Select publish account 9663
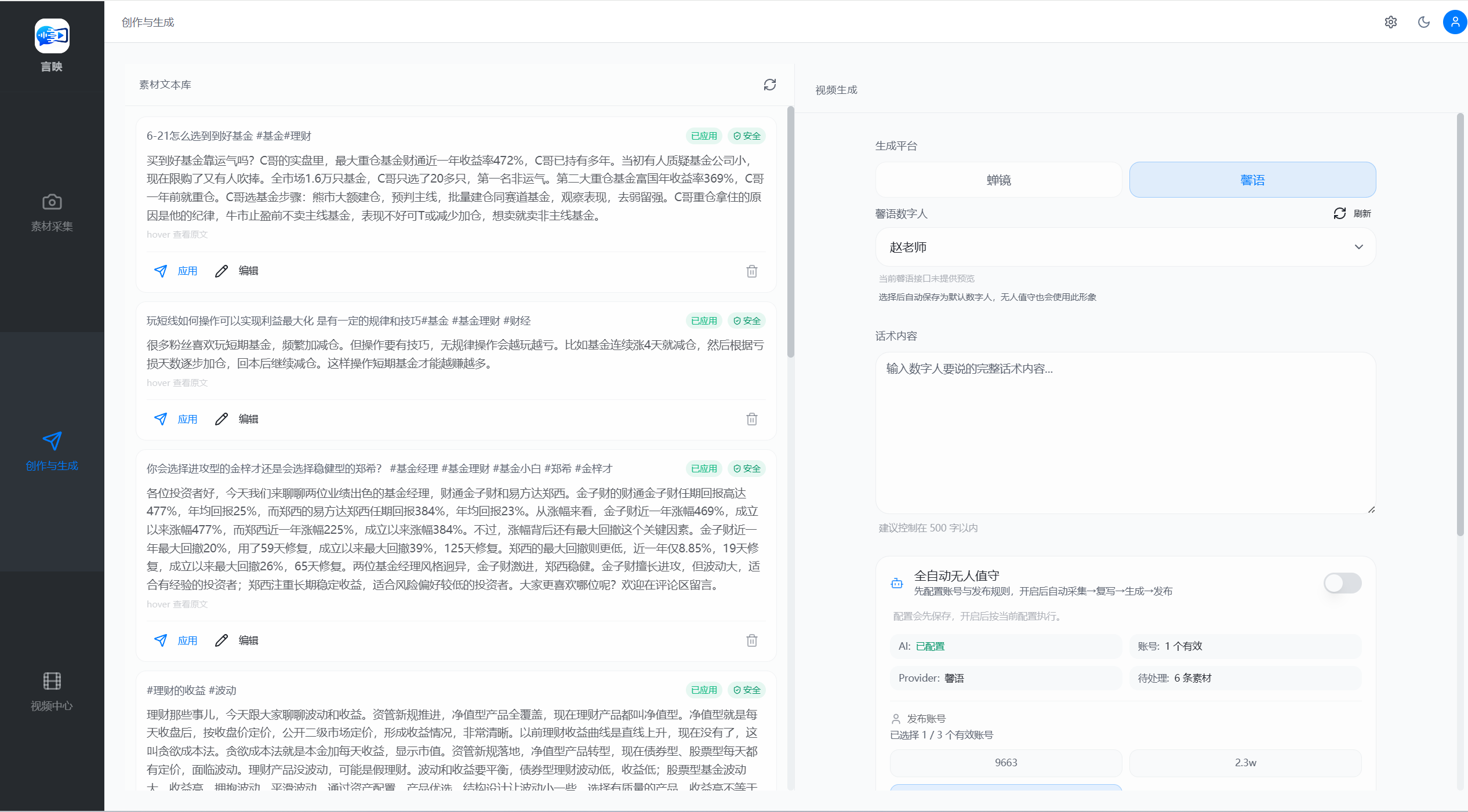1468x812 pixels. coord(1006,763)
